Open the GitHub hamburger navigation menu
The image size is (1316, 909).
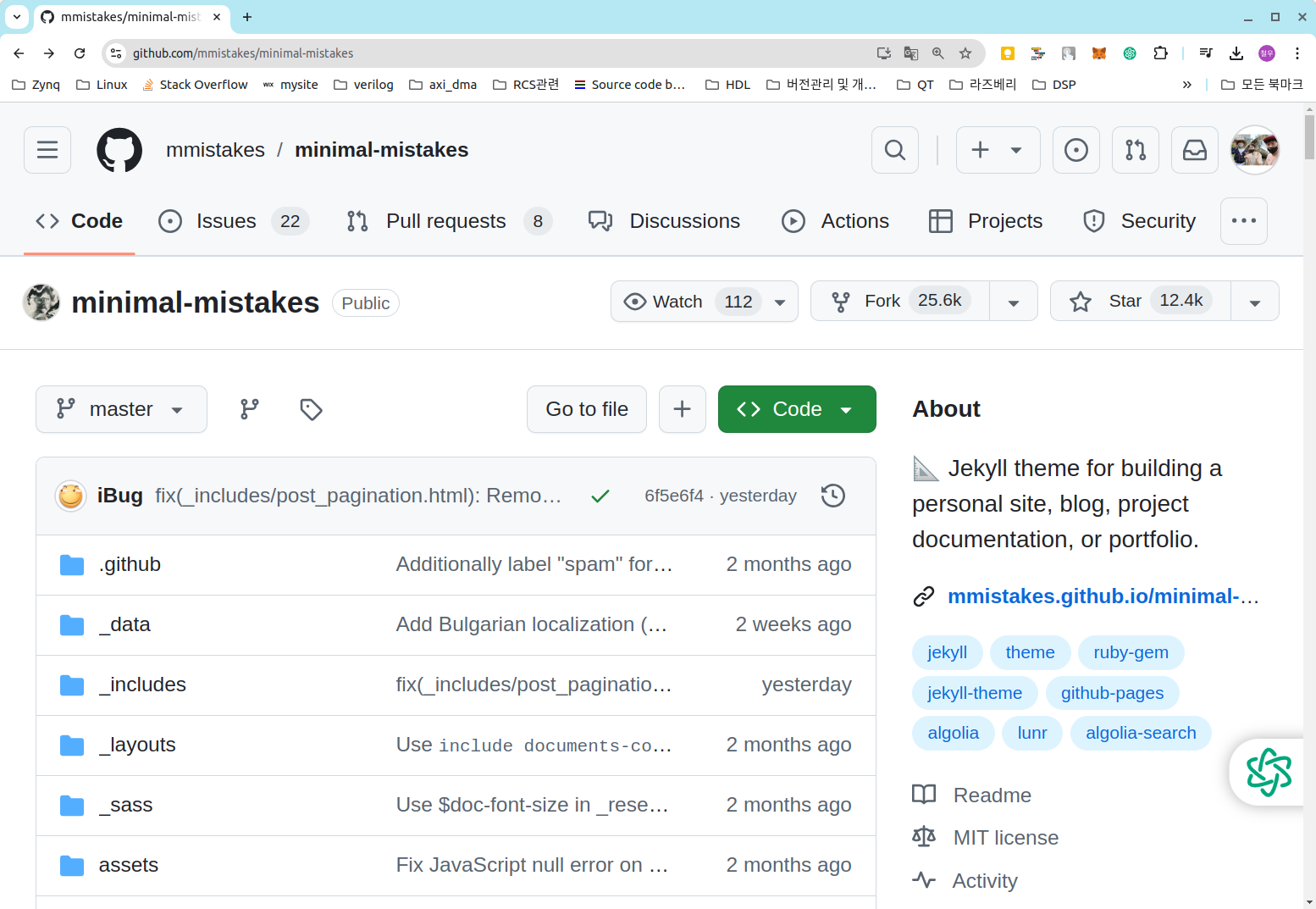47,150
